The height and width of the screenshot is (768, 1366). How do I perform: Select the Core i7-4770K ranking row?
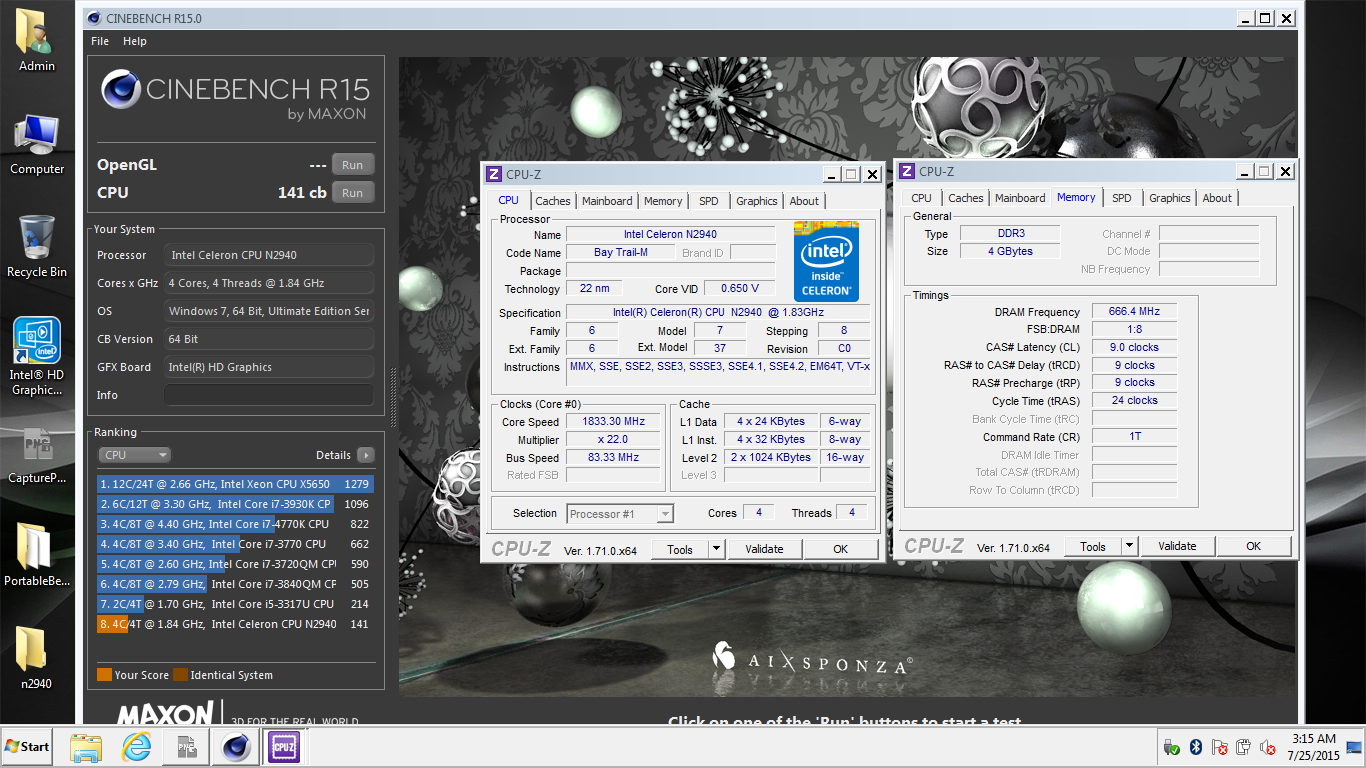point(236,524)
